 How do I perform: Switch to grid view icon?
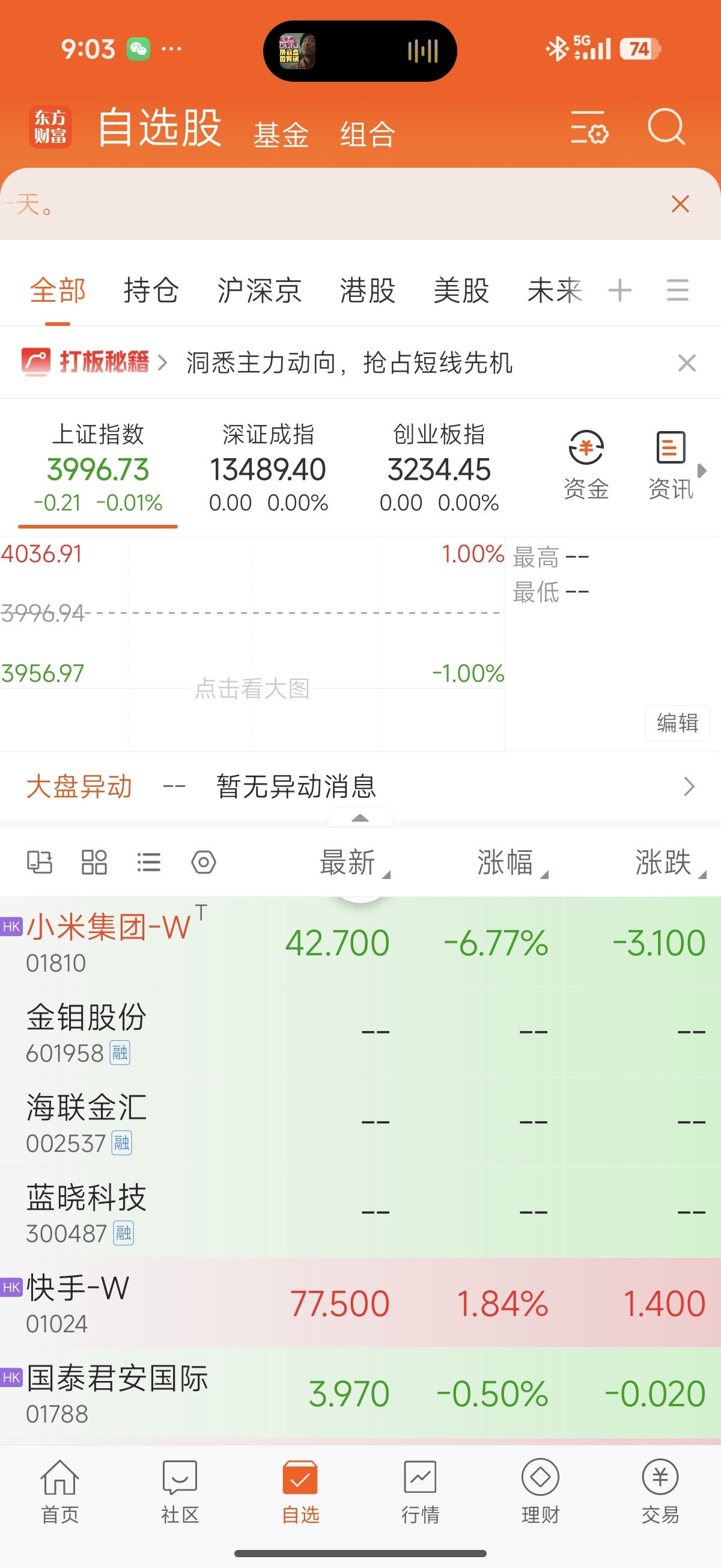pyautogui.click(x=94, y=862)
